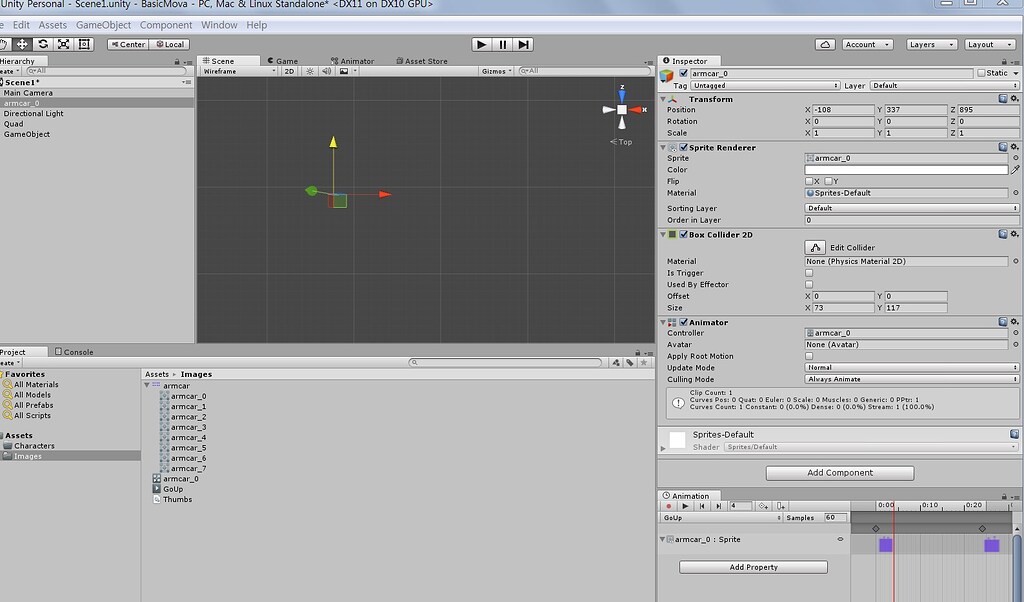This screenshot has height=602, width=1024.
Task: Select the Rotate tool
Action: [x=42, y=44]
